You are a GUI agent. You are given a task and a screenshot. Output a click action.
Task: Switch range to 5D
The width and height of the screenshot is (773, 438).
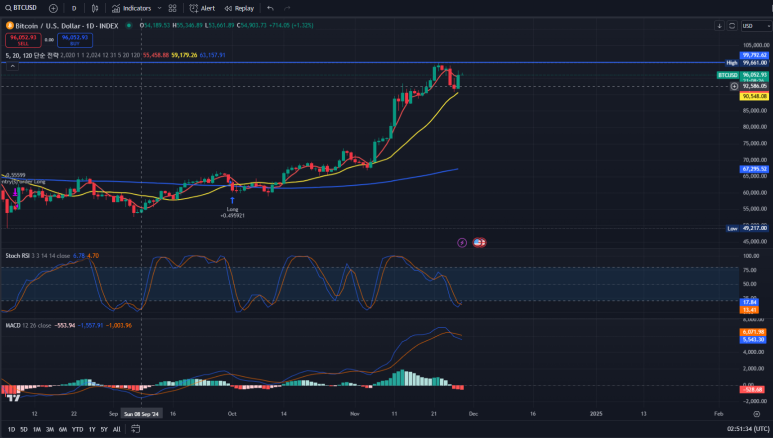pyautogui.click(x=24, y=430)
